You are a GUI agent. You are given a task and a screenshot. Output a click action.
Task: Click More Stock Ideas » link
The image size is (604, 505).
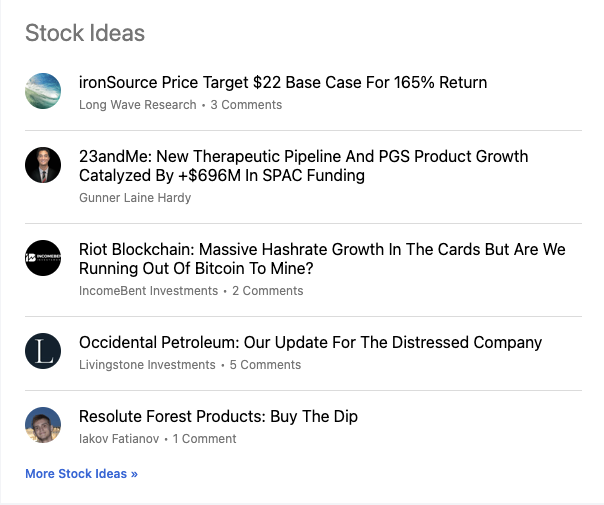tap(81, 474)
